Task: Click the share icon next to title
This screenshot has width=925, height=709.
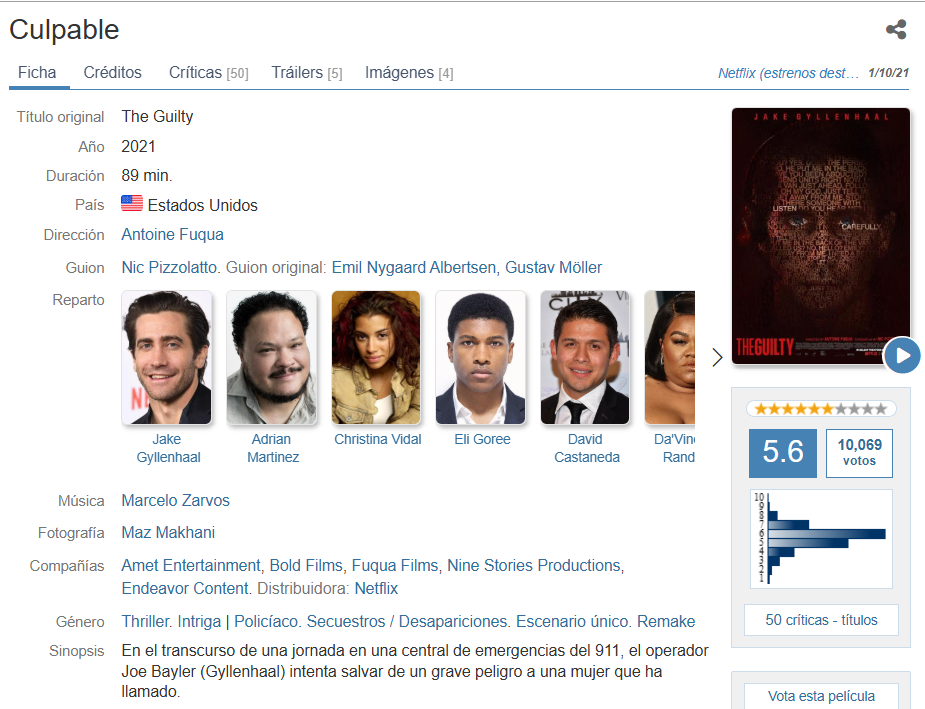Action: (x=896, y=30)
